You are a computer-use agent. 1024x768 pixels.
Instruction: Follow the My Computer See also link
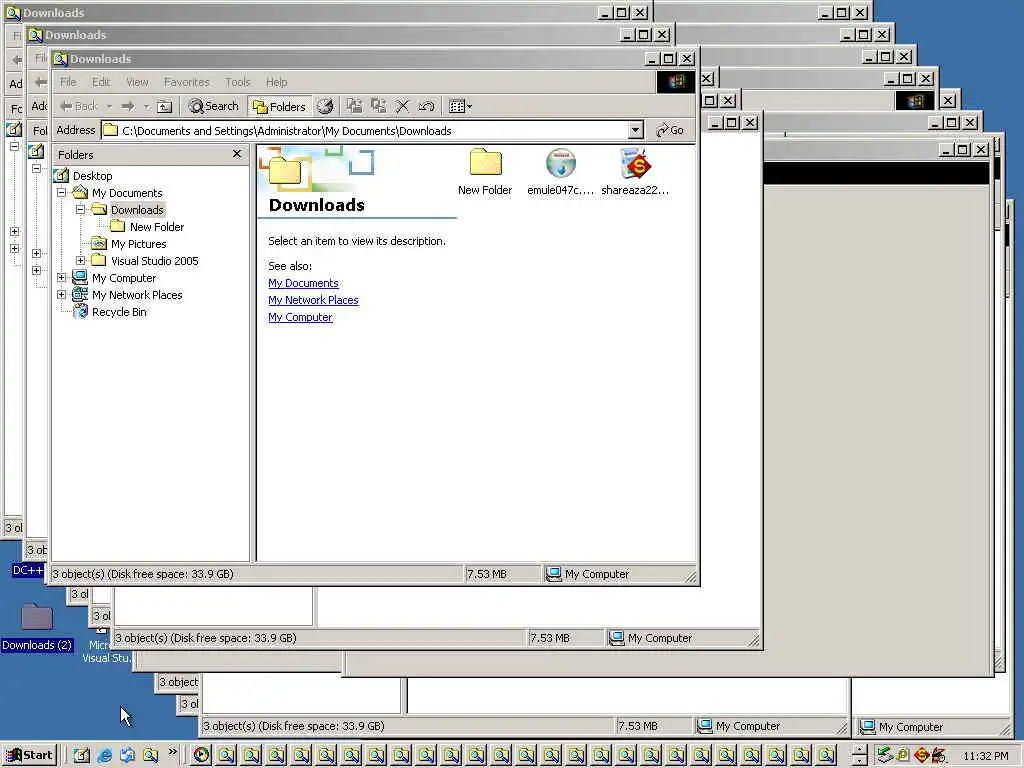click(x=300, y=317)
